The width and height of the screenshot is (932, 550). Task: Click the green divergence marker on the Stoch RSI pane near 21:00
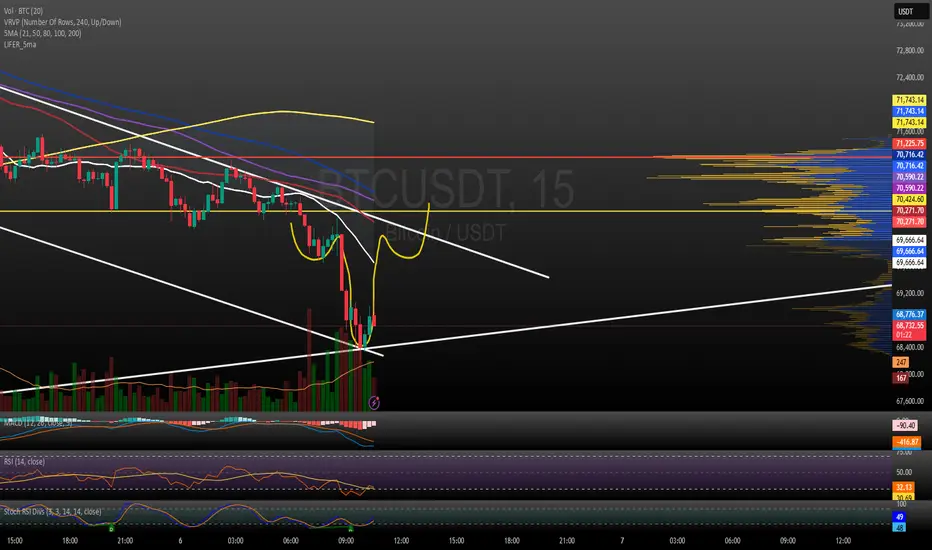[x=111, y=528]
